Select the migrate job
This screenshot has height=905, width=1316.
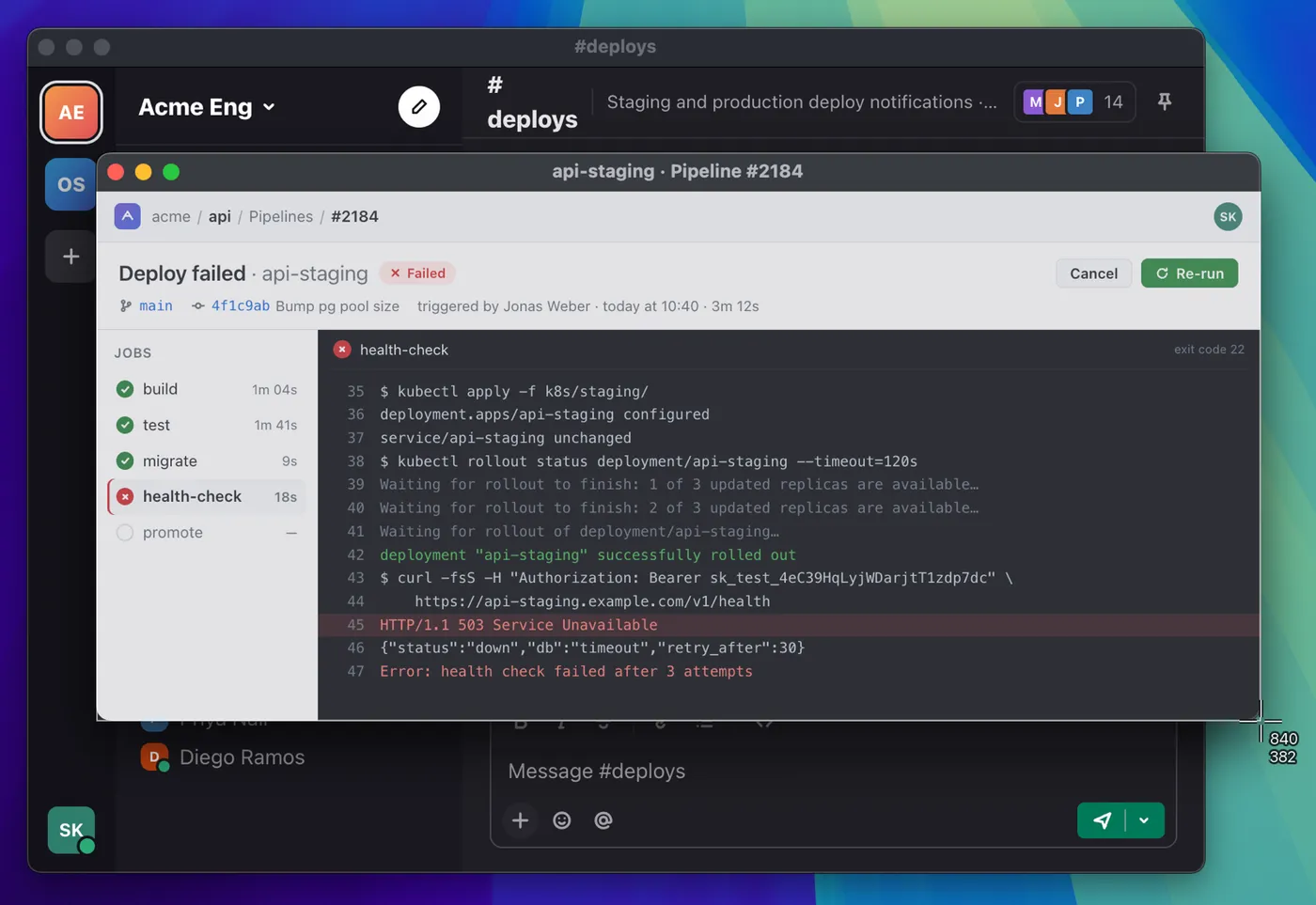(207, 460)
